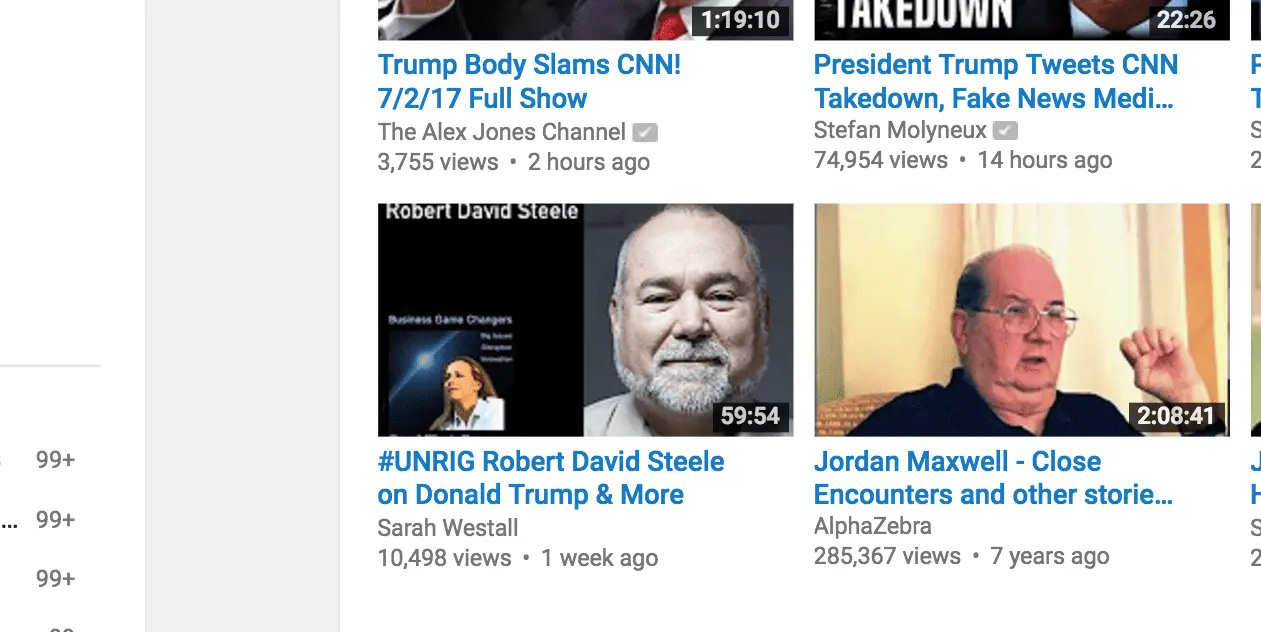Click the partially visible video thumbnail at right edge
The image size is (1261, 632).
click(x=1256, y=320)
